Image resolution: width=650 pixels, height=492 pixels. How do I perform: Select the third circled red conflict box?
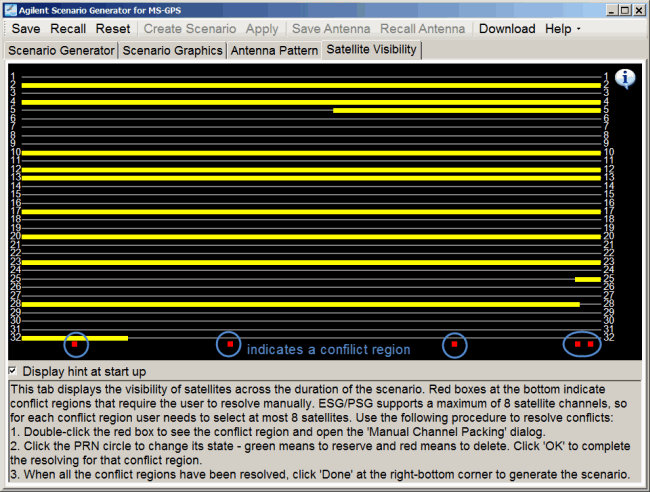(x=454, y=344)
